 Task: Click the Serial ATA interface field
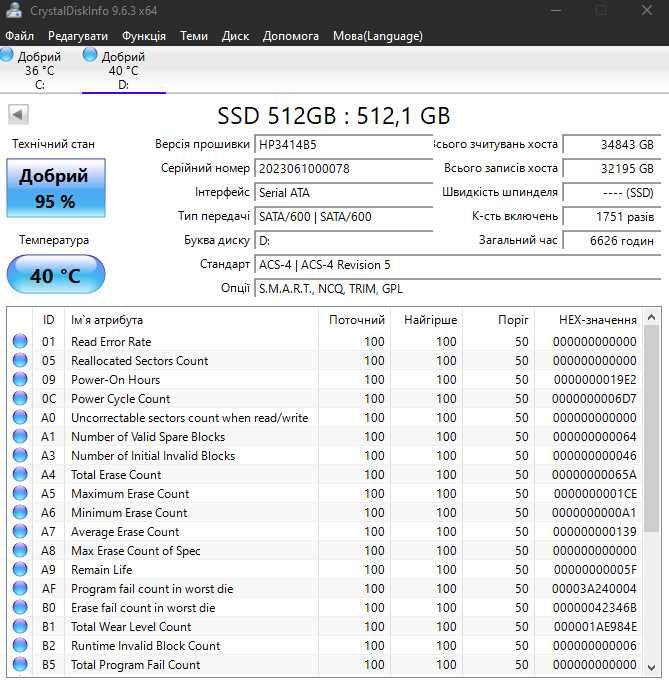(343, 192)
